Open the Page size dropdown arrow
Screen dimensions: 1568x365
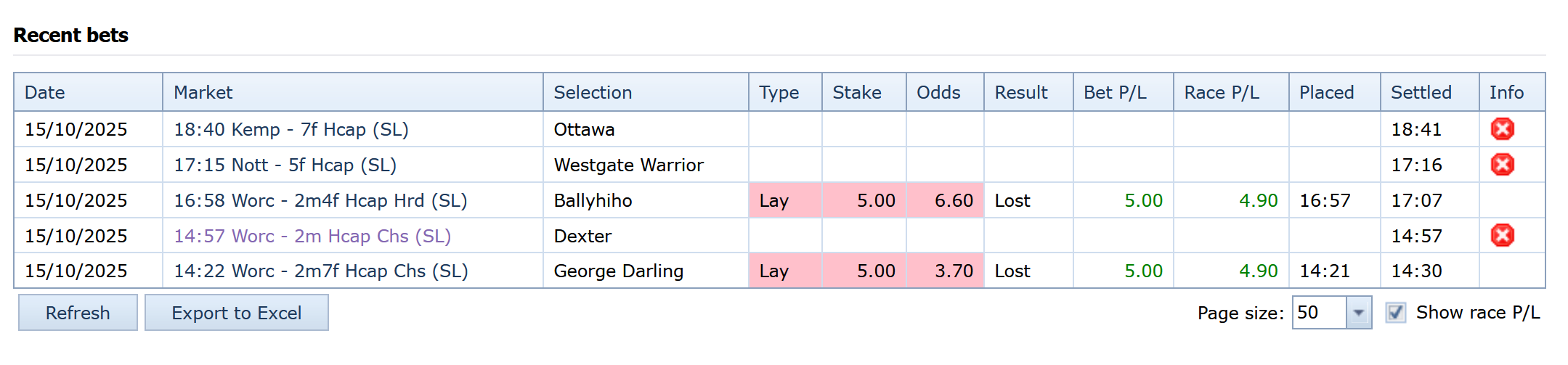(1358, 313)
